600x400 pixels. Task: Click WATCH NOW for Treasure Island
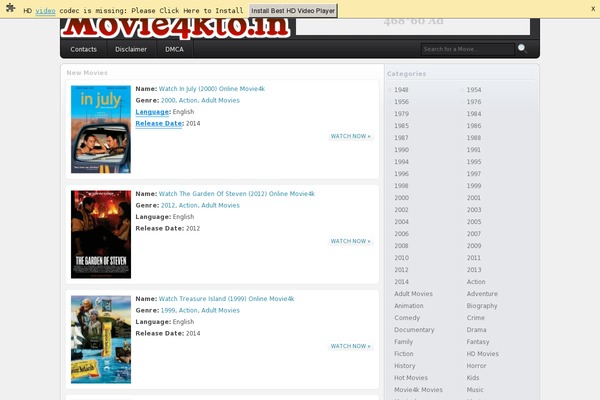351,346
